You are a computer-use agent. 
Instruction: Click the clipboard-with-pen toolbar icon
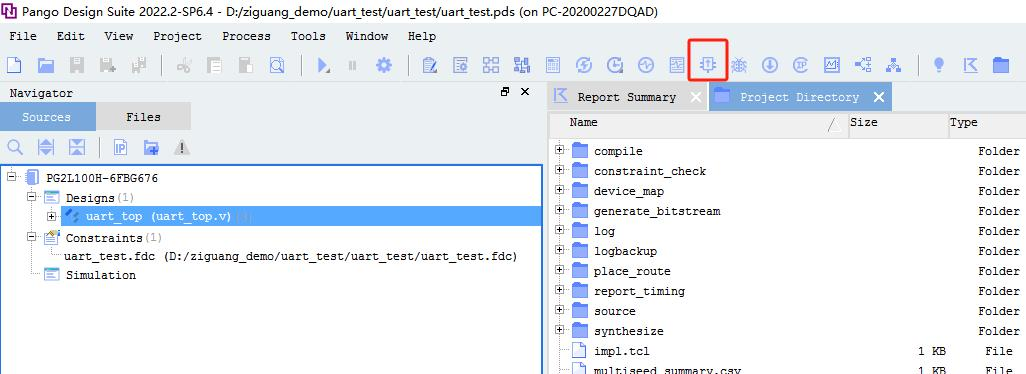tap(429, 65)
